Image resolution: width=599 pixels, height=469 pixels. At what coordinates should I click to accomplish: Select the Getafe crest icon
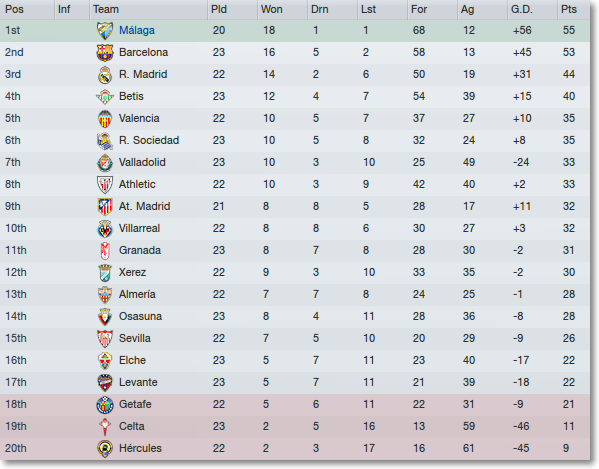point(105,405)
